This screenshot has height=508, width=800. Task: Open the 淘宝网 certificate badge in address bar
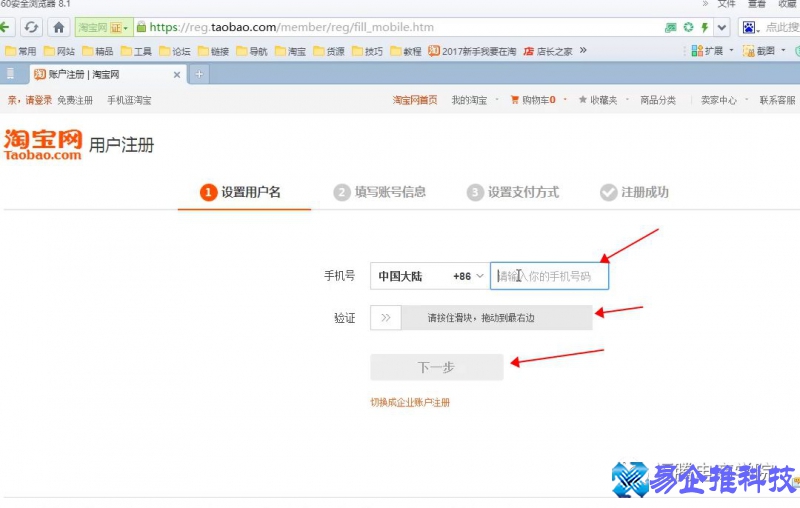(103, 28)
